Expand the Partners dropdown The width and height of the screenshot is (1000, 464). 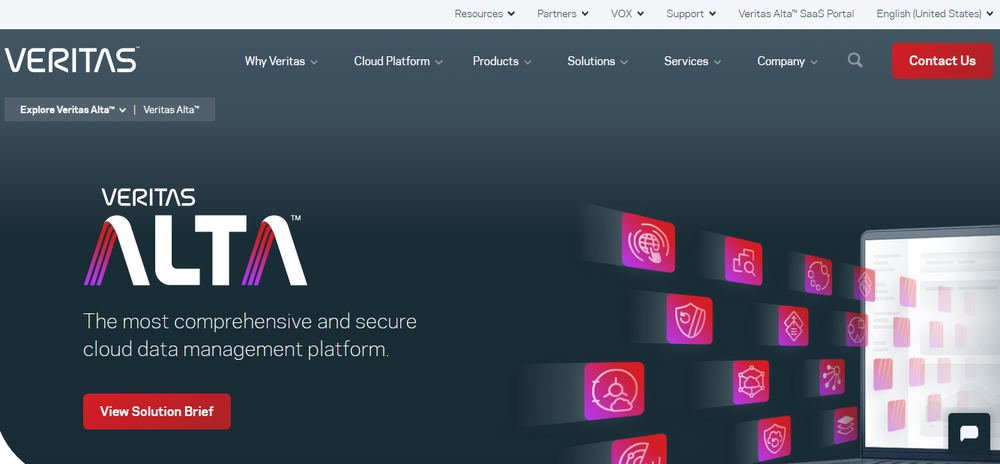click(562, 13)
